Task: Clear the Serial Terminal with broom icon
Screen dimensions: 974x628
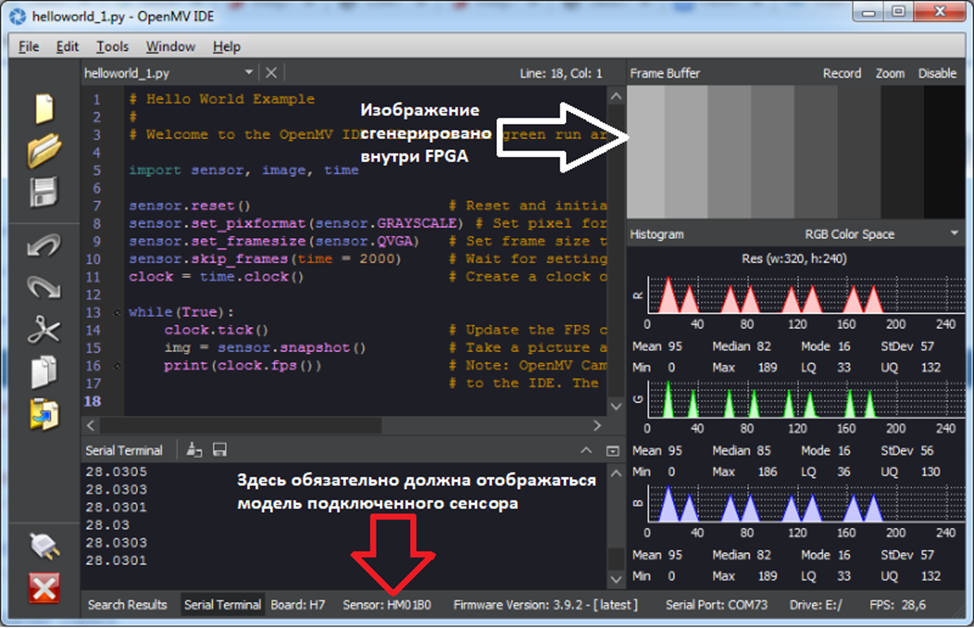Action: click(x=195, y=450)
